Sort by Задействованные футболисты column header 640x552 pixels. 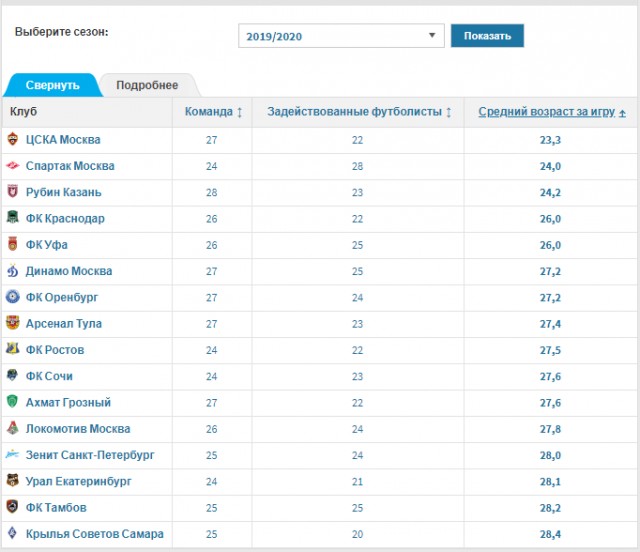[x=354, y=111]
